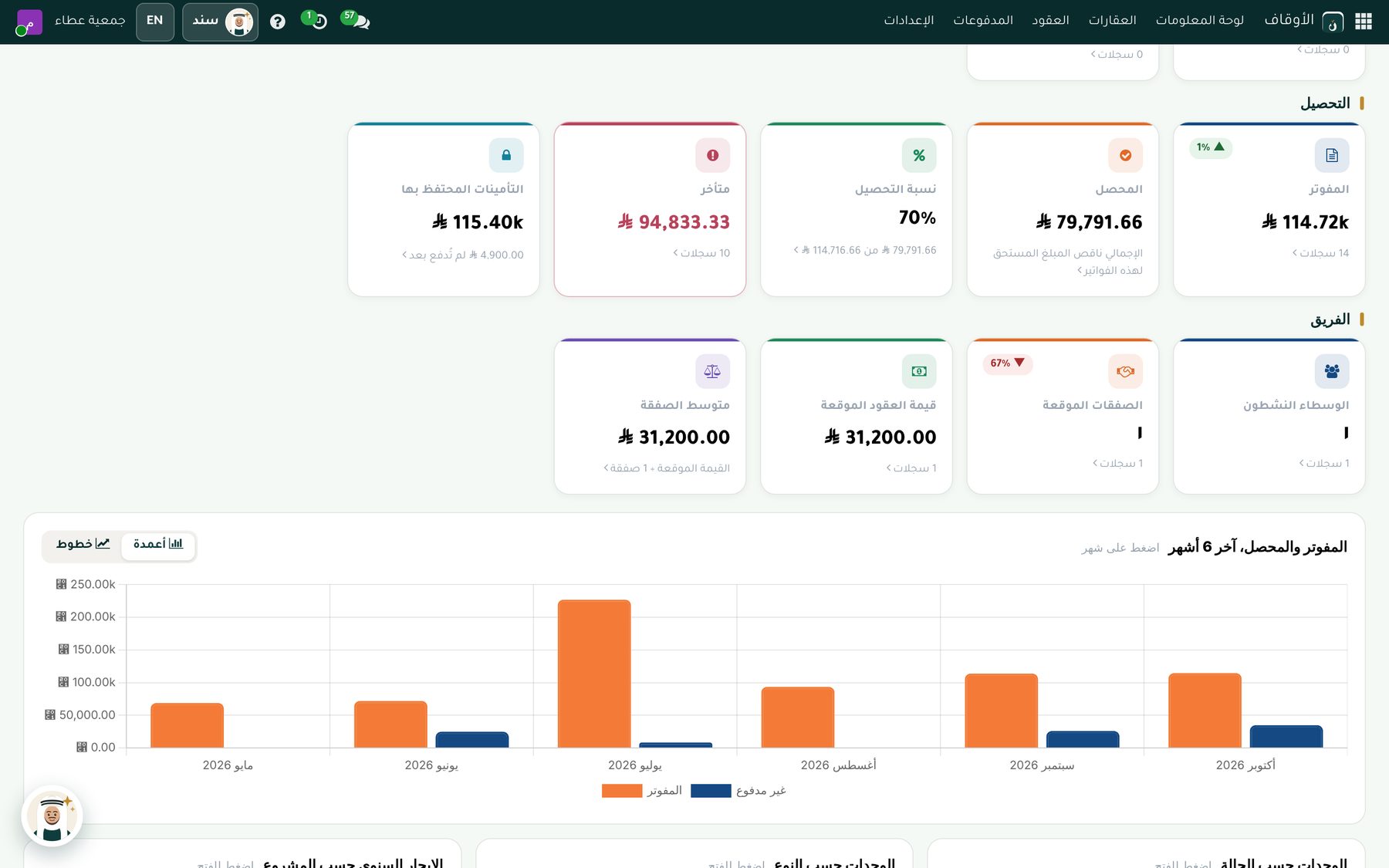
Task: Open the الإعدادات settings menu
Action: tap(908, 21)
